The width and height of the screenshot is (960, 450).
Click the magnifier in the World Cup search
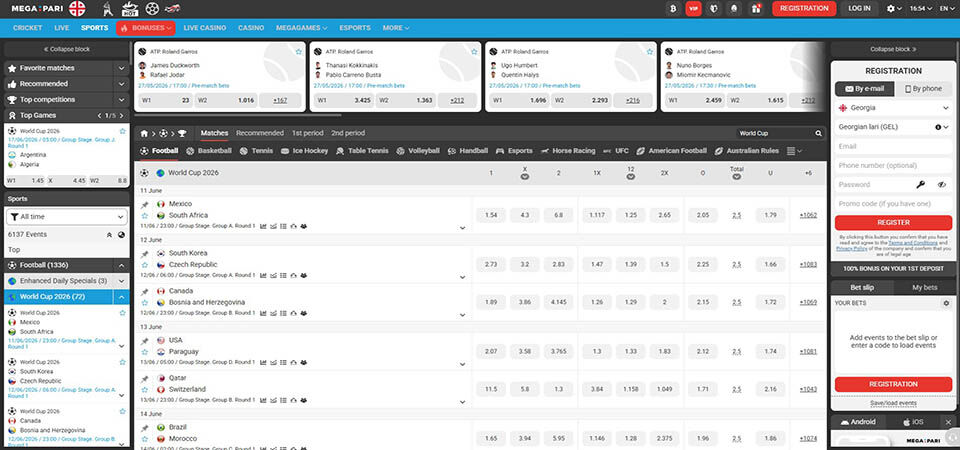[819, 133]
